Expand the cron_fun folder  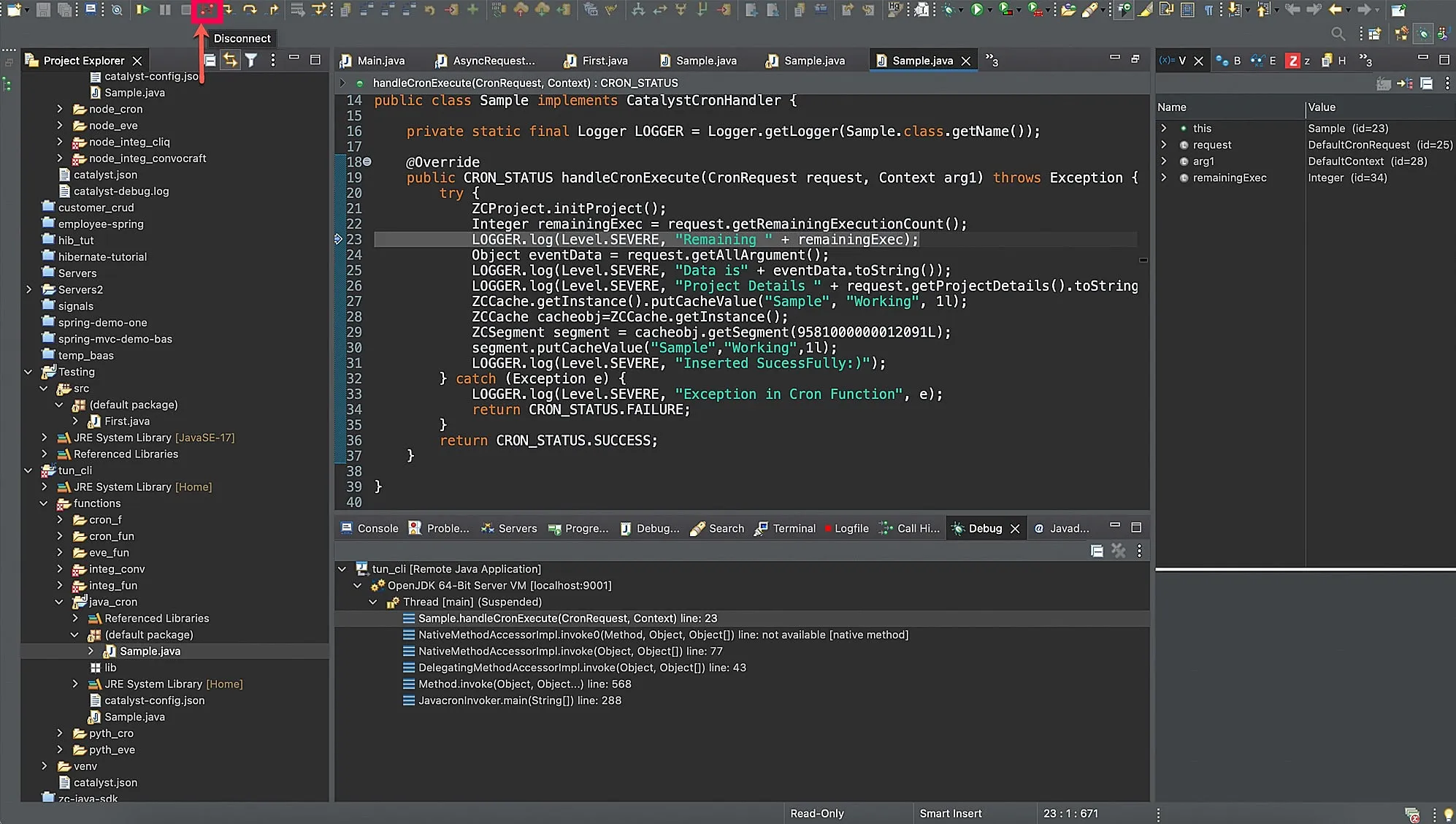pyautogui.click(x=60, y=536)
